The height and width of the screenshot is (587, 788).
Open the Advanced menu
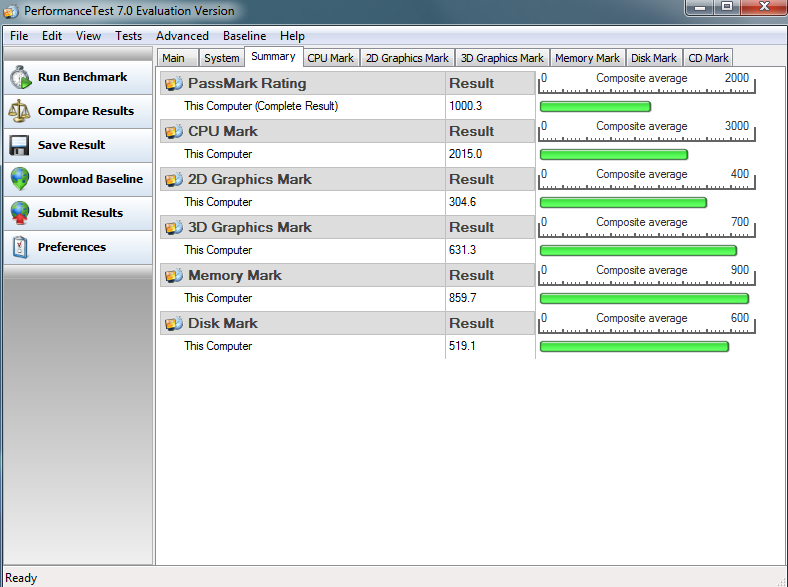(x=182, y=36)
